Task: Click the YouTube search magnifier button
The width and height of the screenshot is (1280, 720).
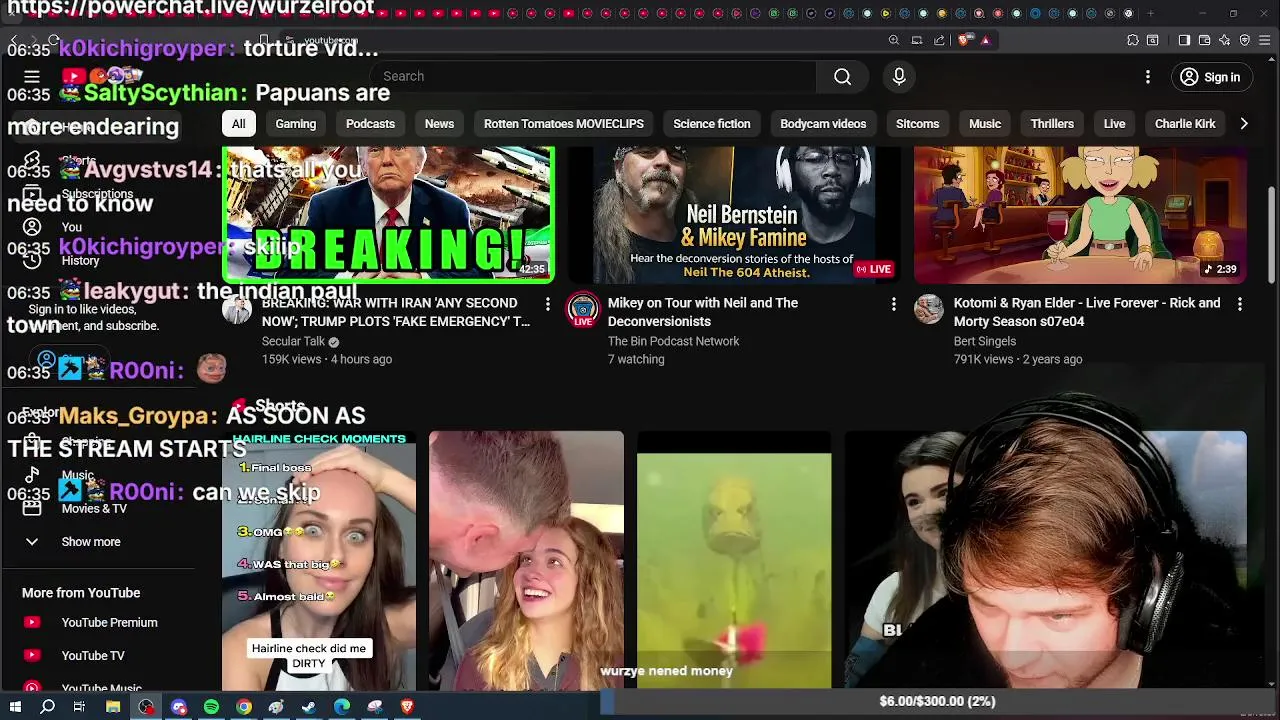Action: (842, 77)
